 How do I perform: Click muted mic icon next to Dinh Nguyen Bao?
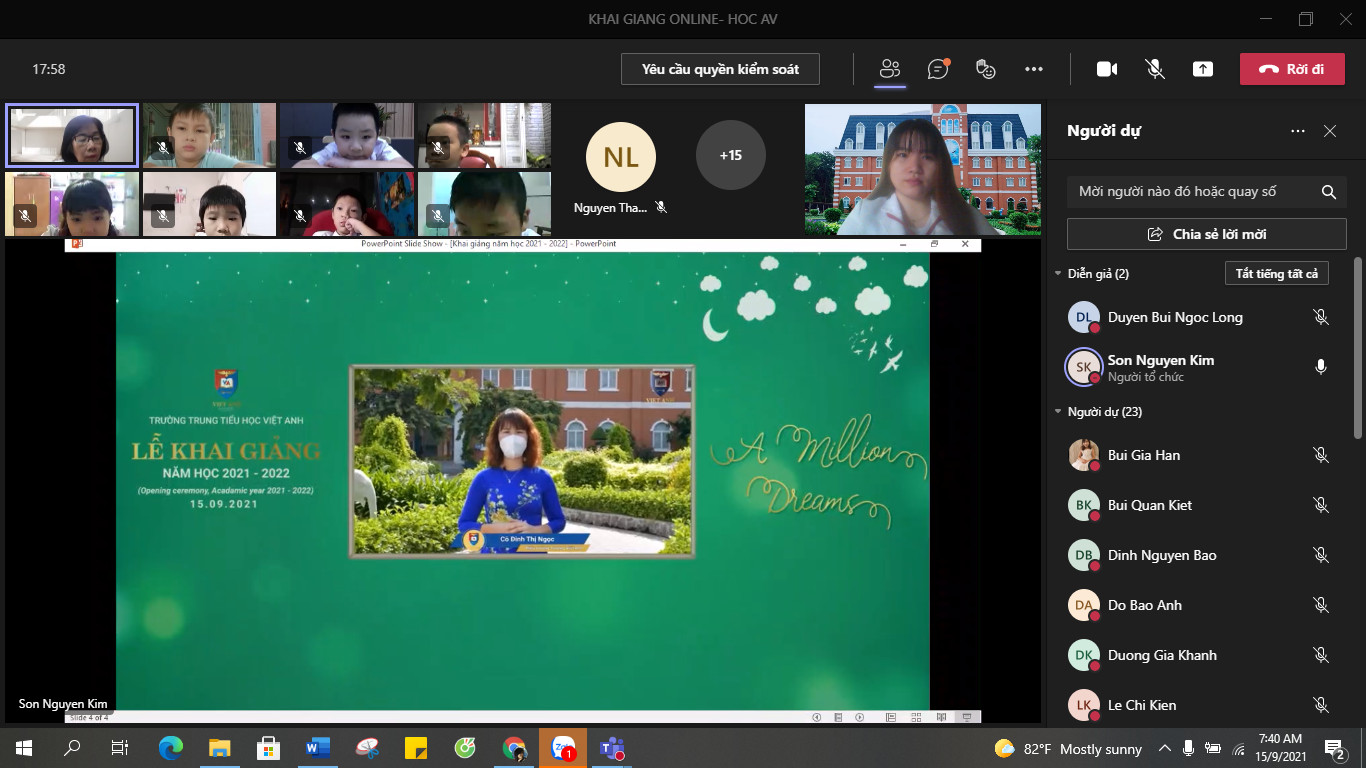click(x=1321, y=555)
